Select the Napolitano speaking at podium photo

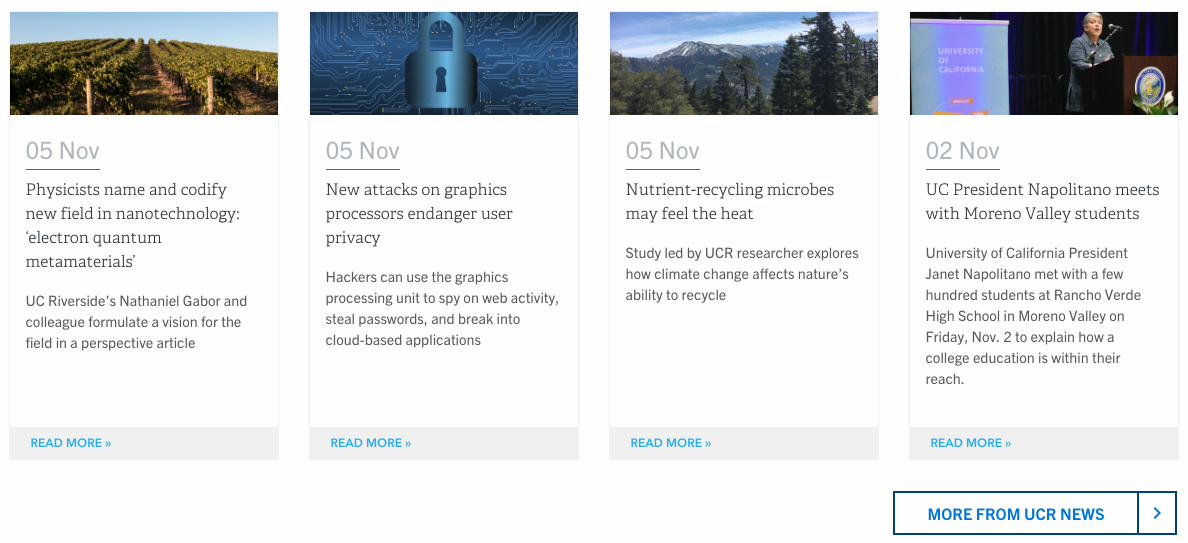(1044, 63)
